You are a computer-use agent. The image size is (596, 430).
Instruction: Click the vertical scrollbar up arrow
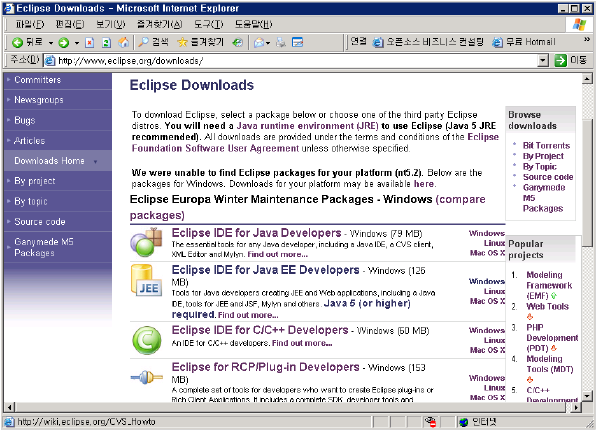(x=587, y=79)
